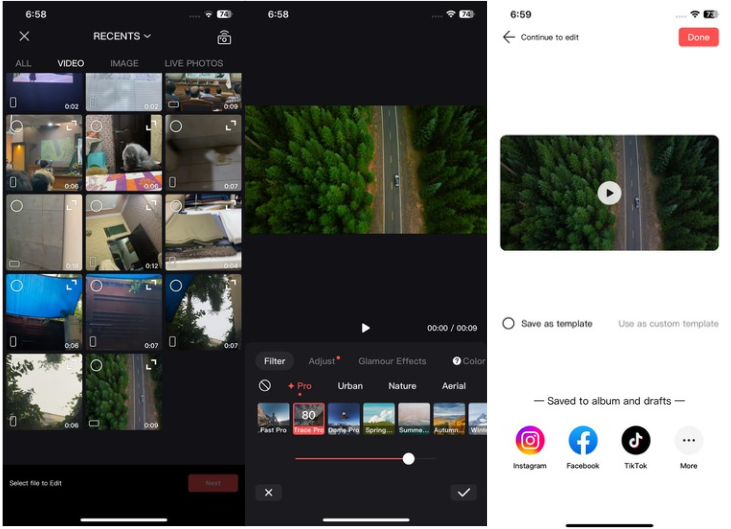Select the forest road video's selection circle
731x529 pixels.
tap(96, 366)
